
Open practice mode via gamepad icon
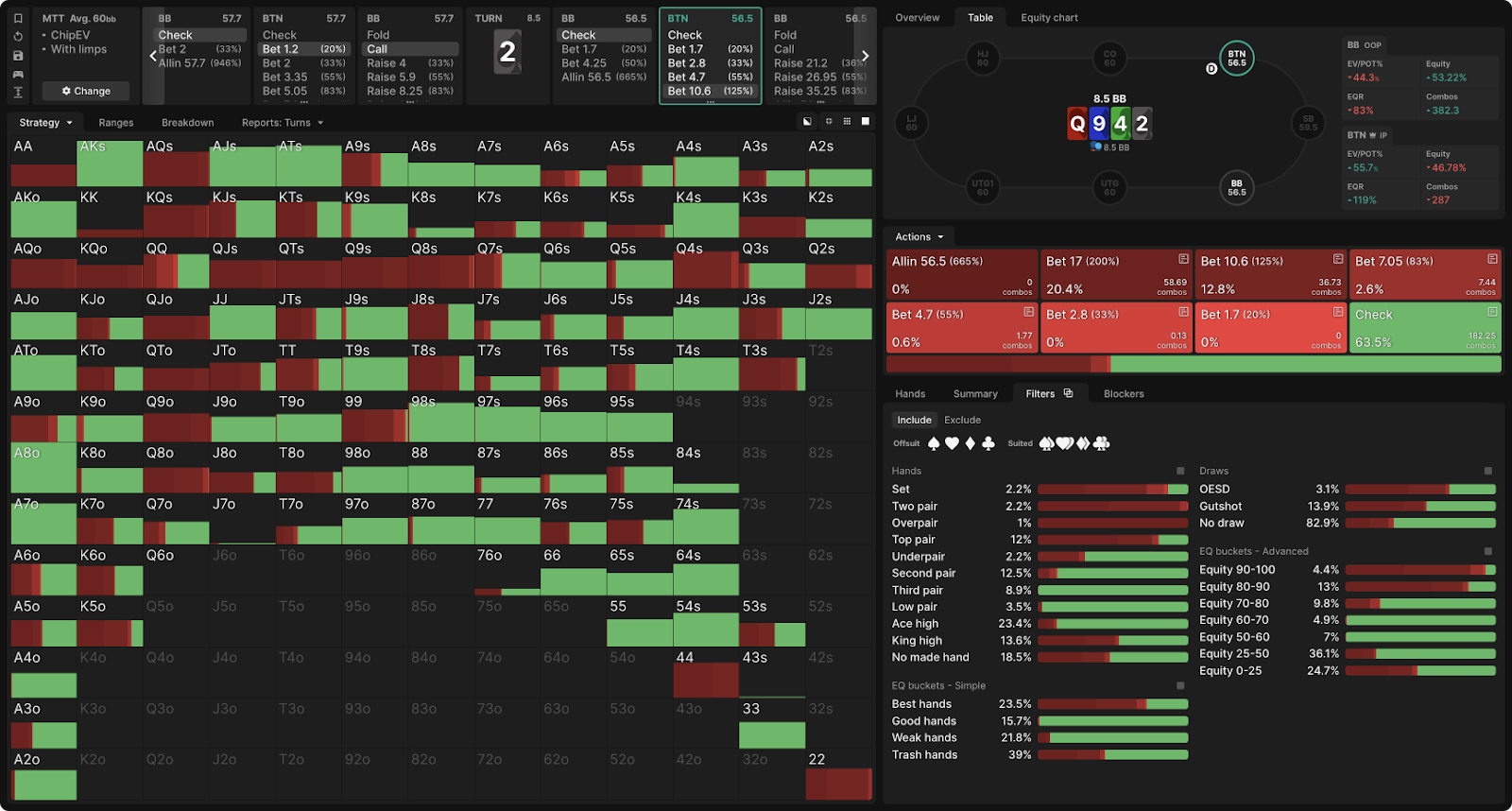click(x=18, y=74)
